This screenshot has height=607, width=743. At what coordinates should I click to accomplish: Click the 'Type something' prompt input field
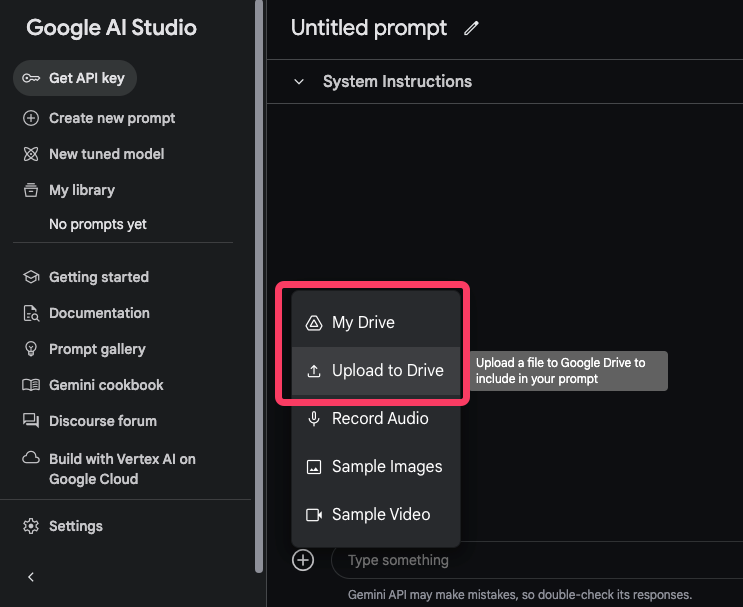pyautogui.click(x=530, y=560)
